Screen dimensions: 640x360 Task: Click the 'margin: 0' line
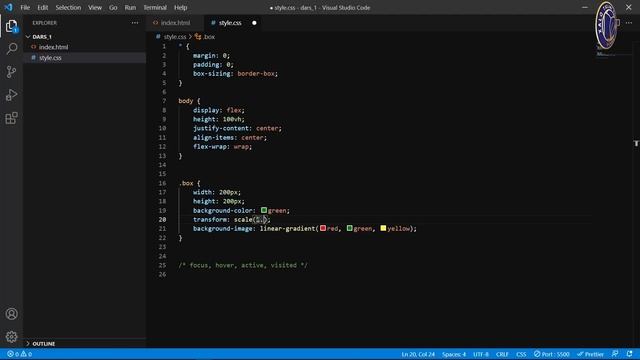[211, 55]
